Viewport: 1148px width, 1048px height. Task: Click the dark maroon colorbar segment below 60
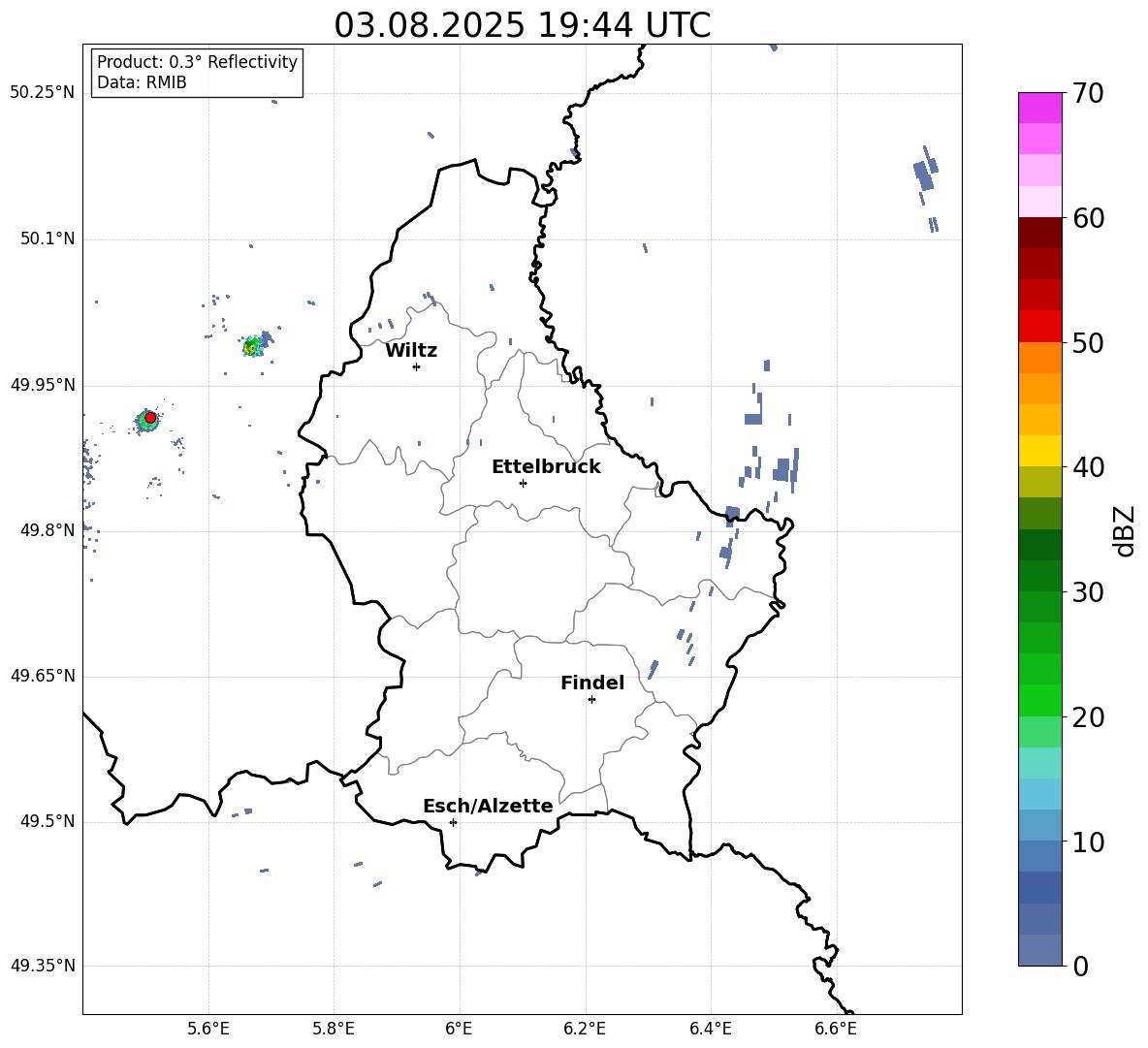1039,233
